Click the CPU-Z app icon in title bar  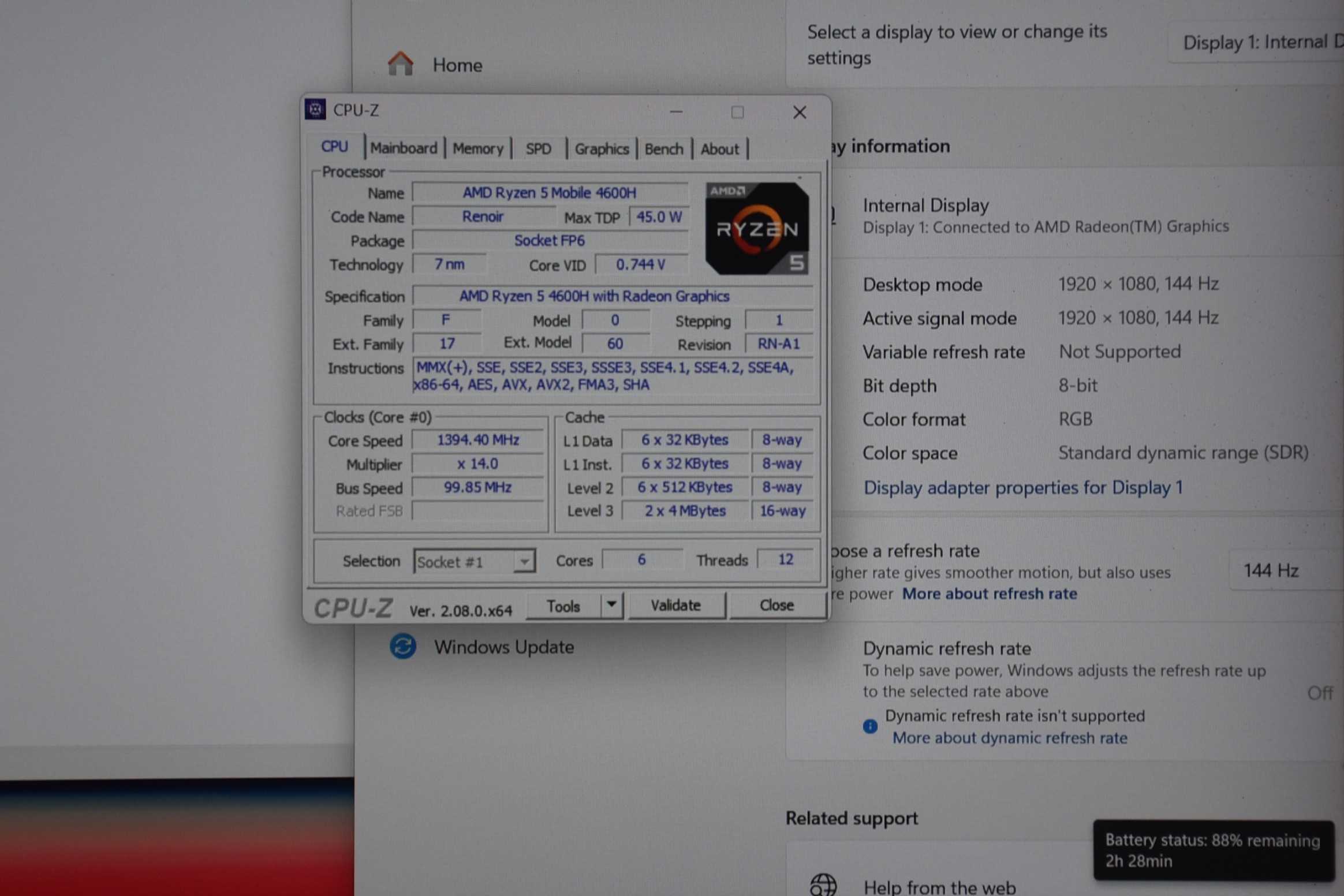click(316, 109)
